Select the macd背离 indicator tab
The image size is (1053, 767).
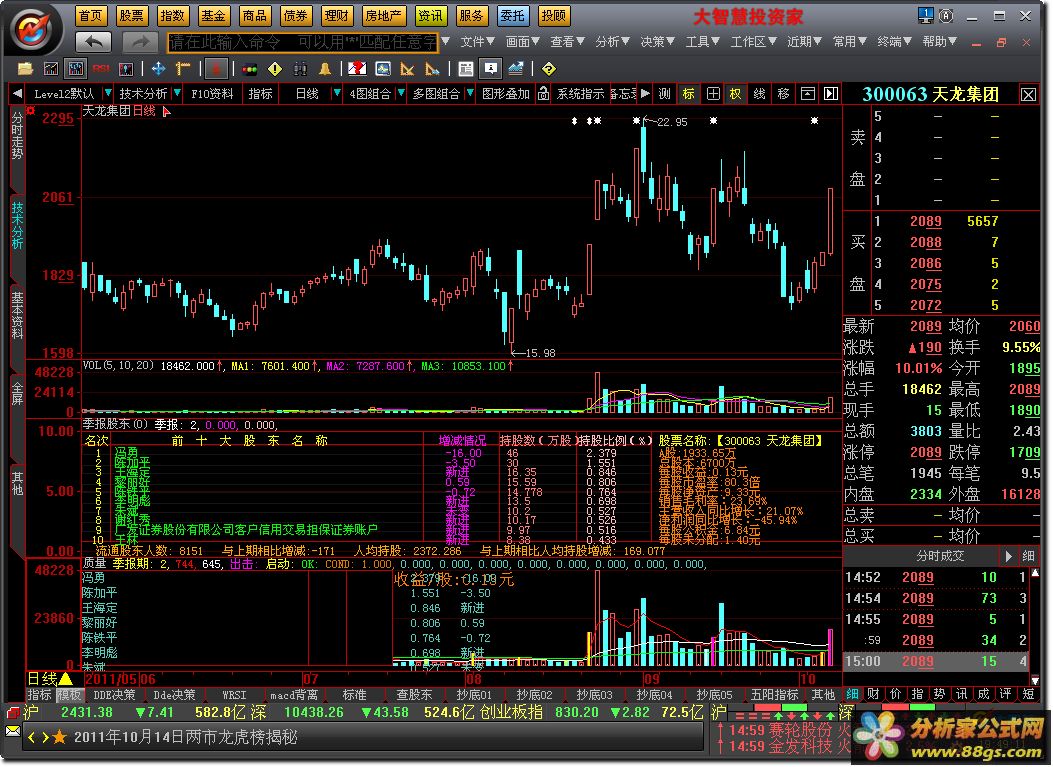(x=293, y=694)
